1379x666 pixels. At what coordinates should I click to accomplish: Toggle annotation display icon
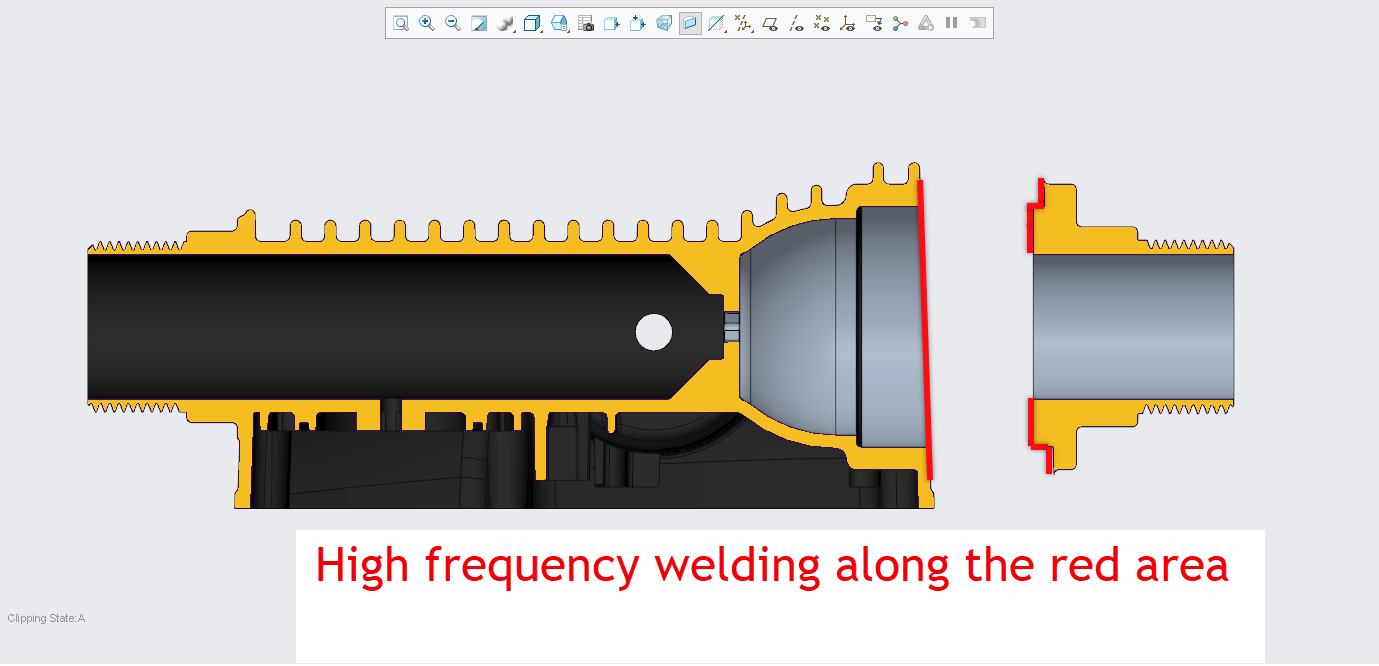[x=874, y=23]
